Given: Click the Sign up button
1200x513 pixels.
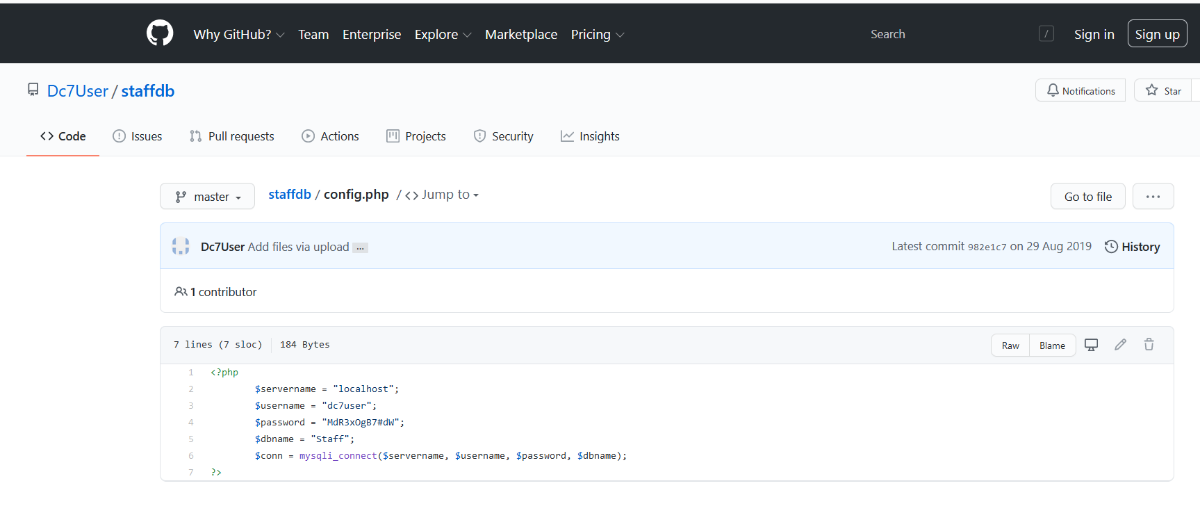Looking at the screenshot, I should [x=1157, y=34].
